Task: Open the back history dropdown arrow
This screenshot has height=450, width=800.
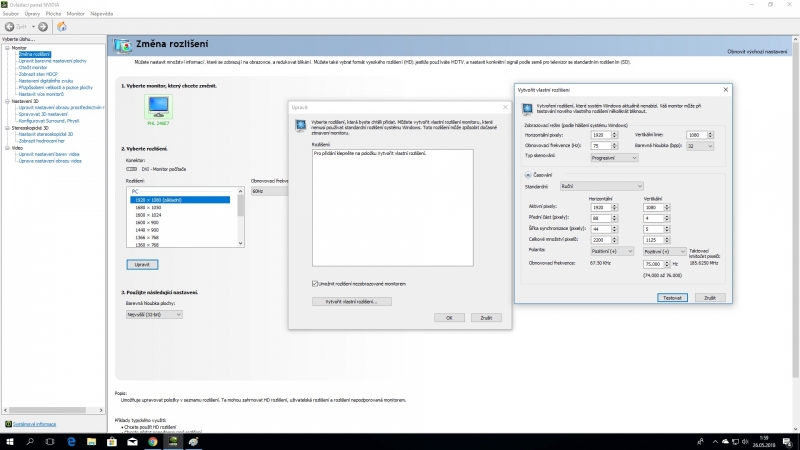Action: 34,27
